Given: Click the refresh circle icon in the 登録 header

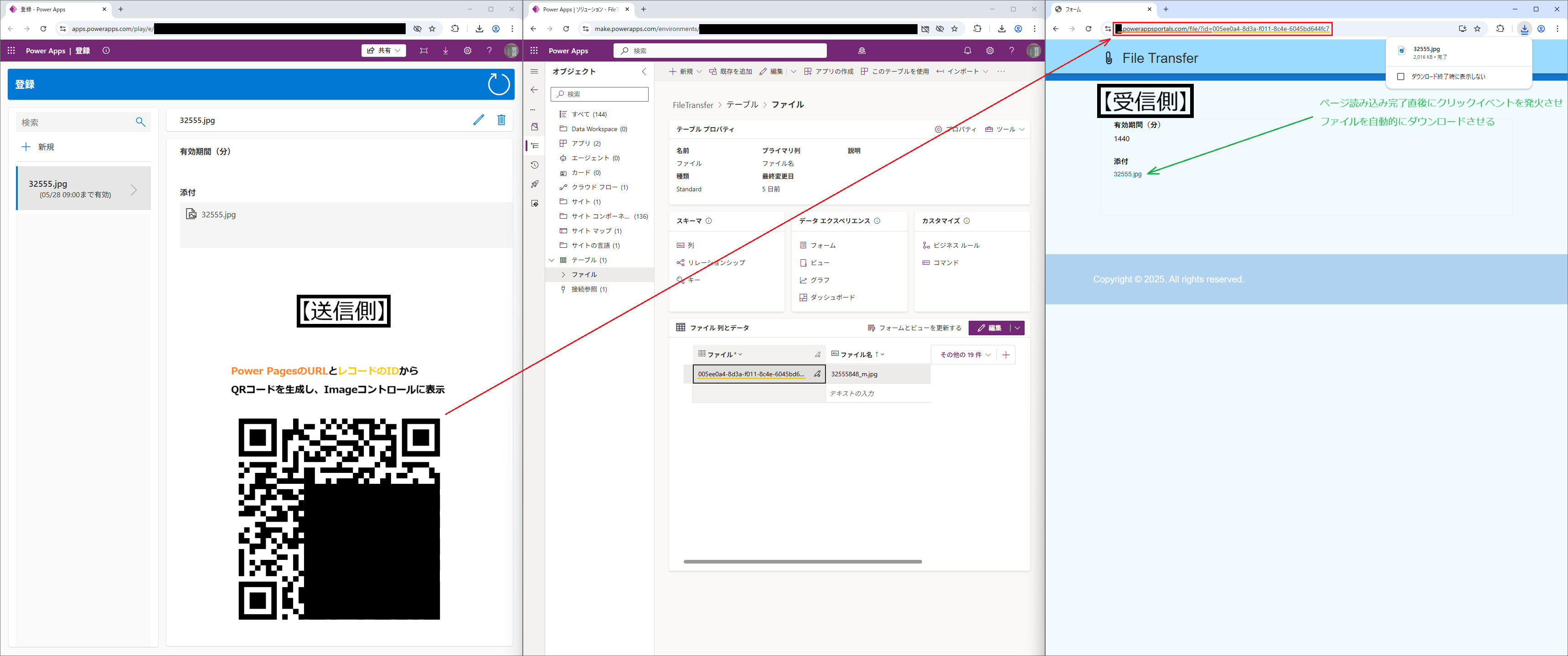Looking at the screenshot, I should pyautogui.click(x=499, y=84).
